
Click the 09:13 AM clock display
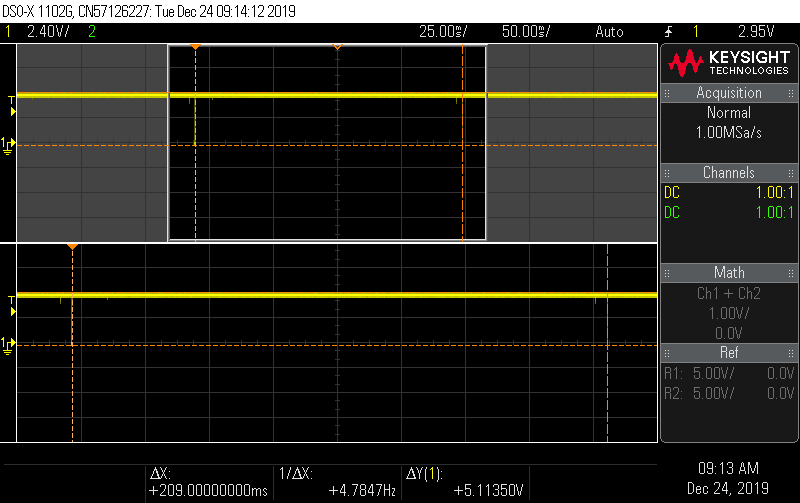point(728,468)
